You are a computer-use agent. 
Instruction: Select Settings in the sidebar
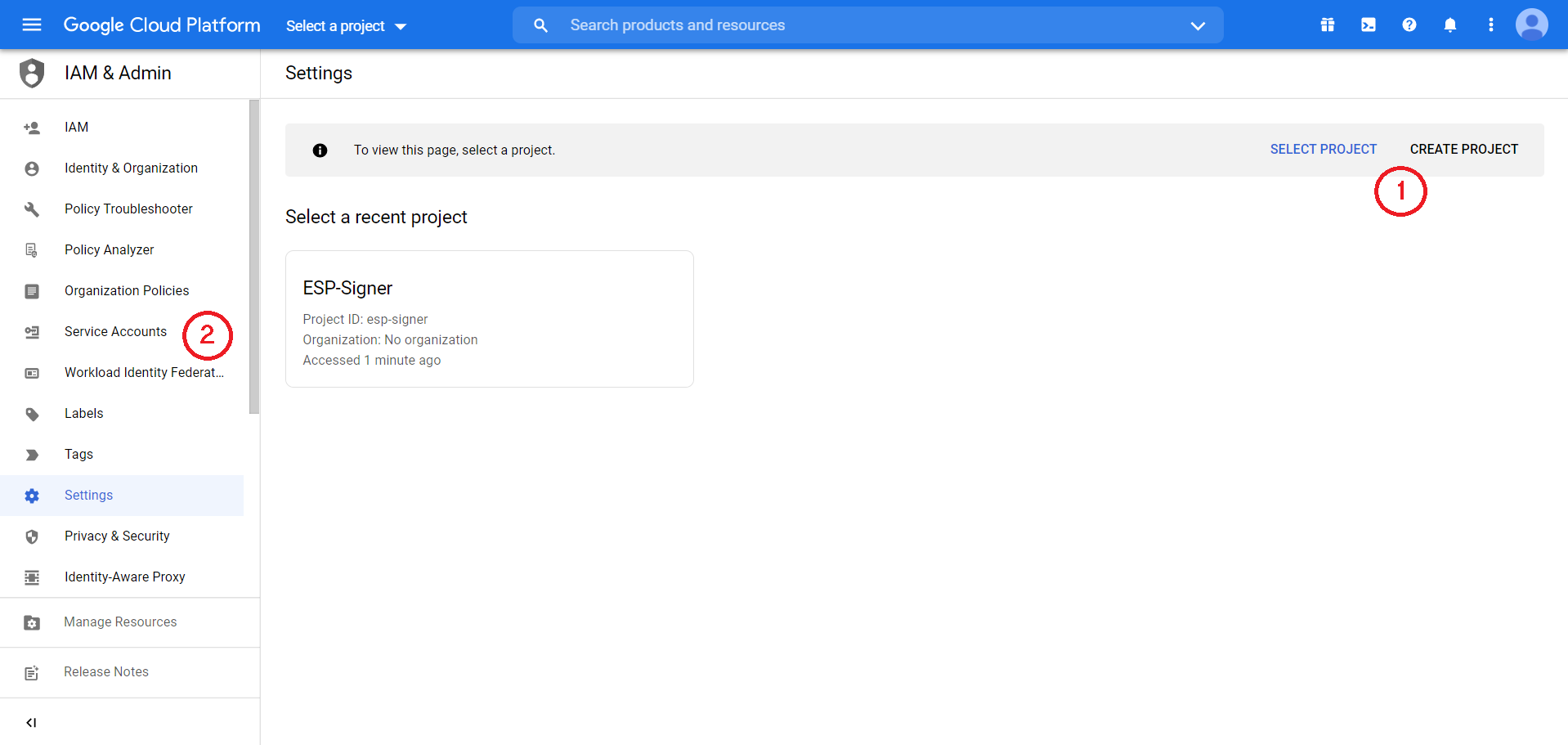122,496
